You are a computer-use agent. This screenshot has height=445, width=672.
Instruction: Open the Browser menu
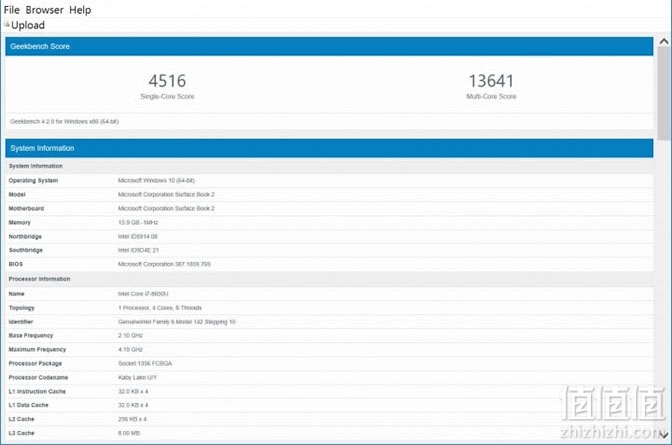click(x=45, y=10)
